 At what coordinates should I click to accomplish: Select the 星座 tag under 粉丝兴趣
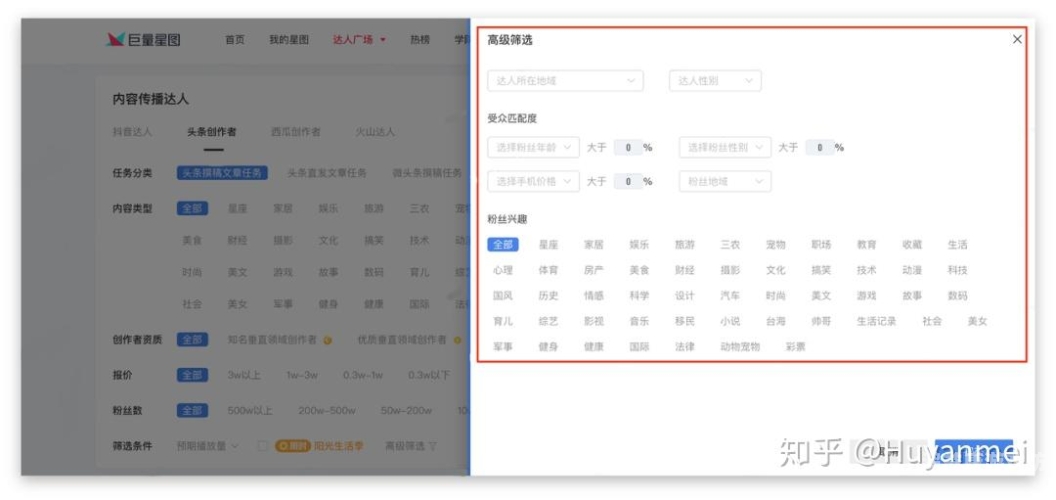coord(548,245)
